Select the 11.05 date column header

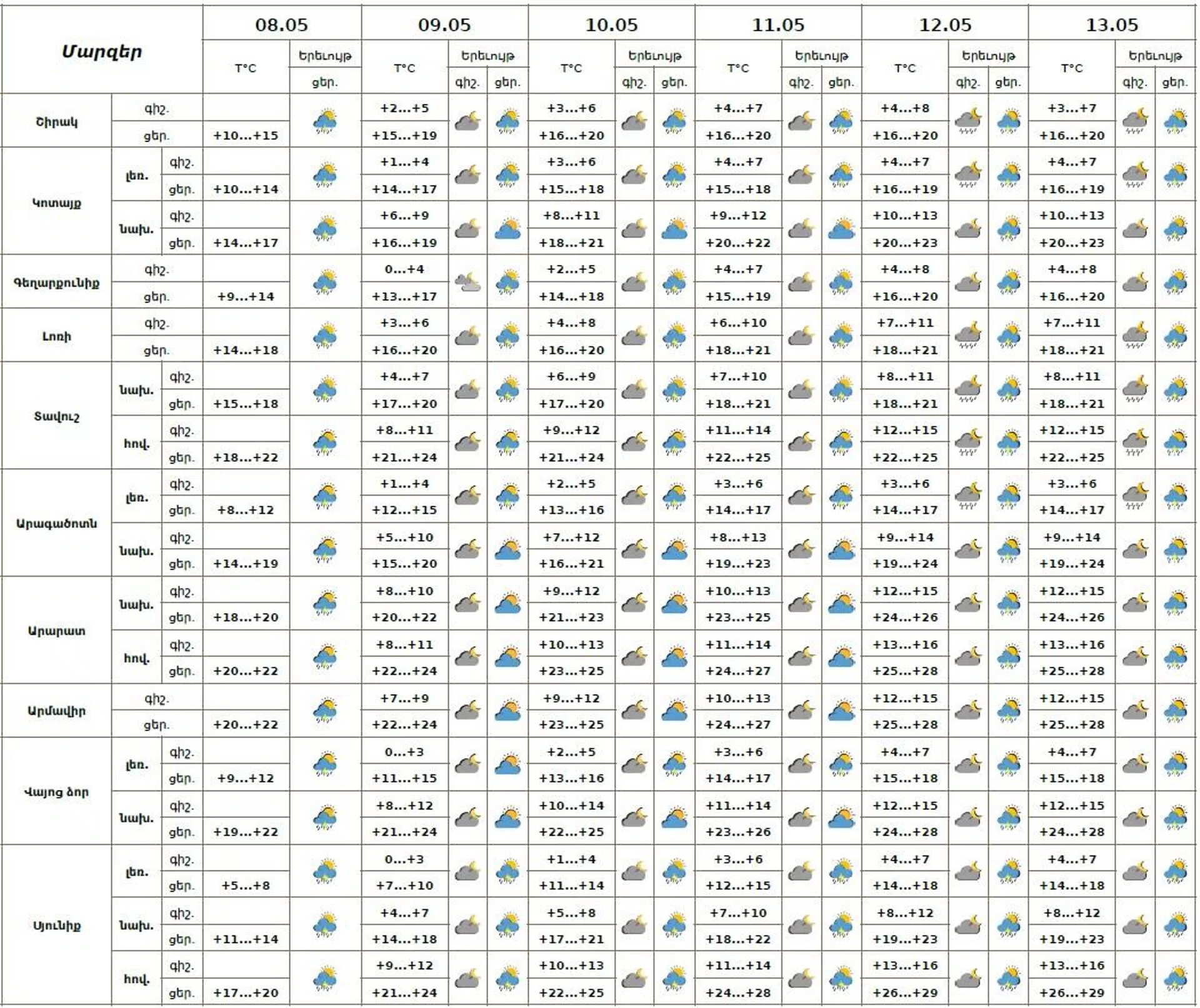(778, 25)
